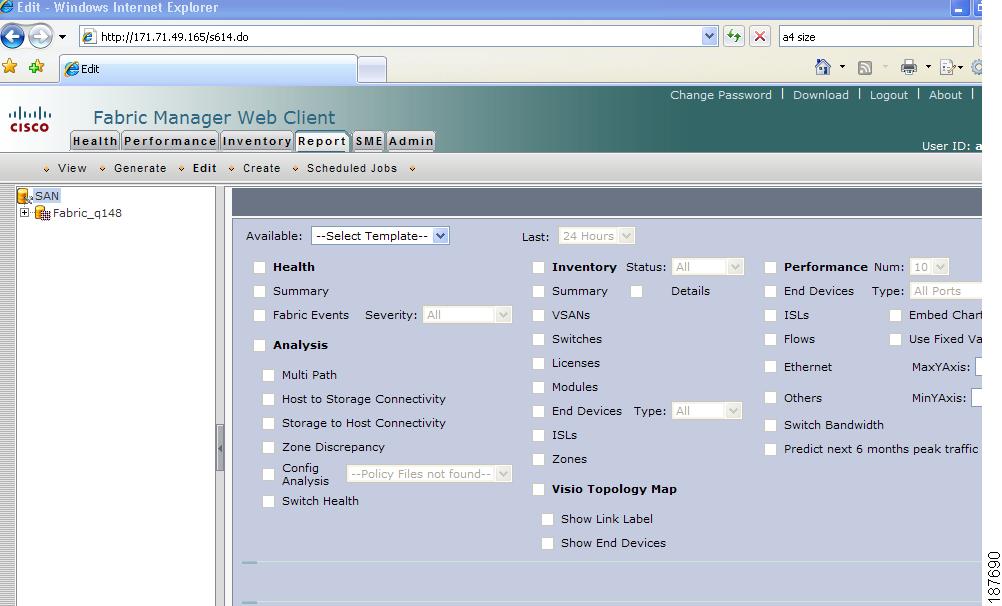The image size is (1002, 606).
Task: Tick the Health Summary checkbox
Action: [x=259, y=291]
